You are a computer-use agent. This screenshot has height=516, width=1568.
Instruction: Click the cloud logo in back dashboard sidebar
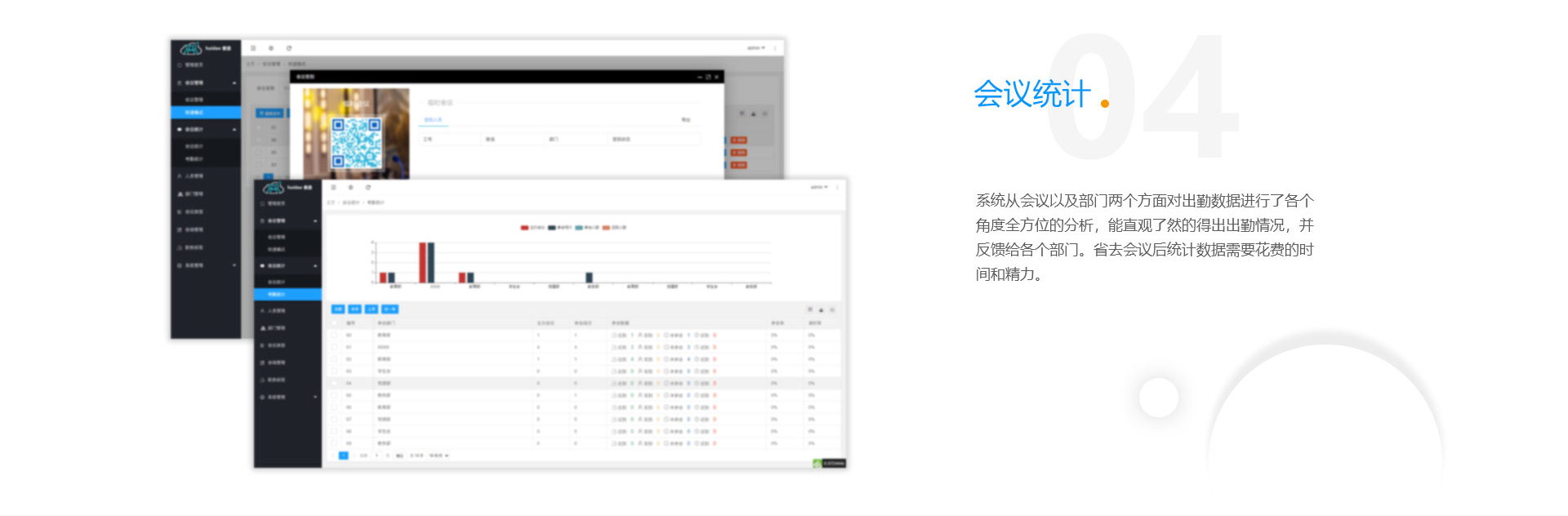click(x=191, y=49)
